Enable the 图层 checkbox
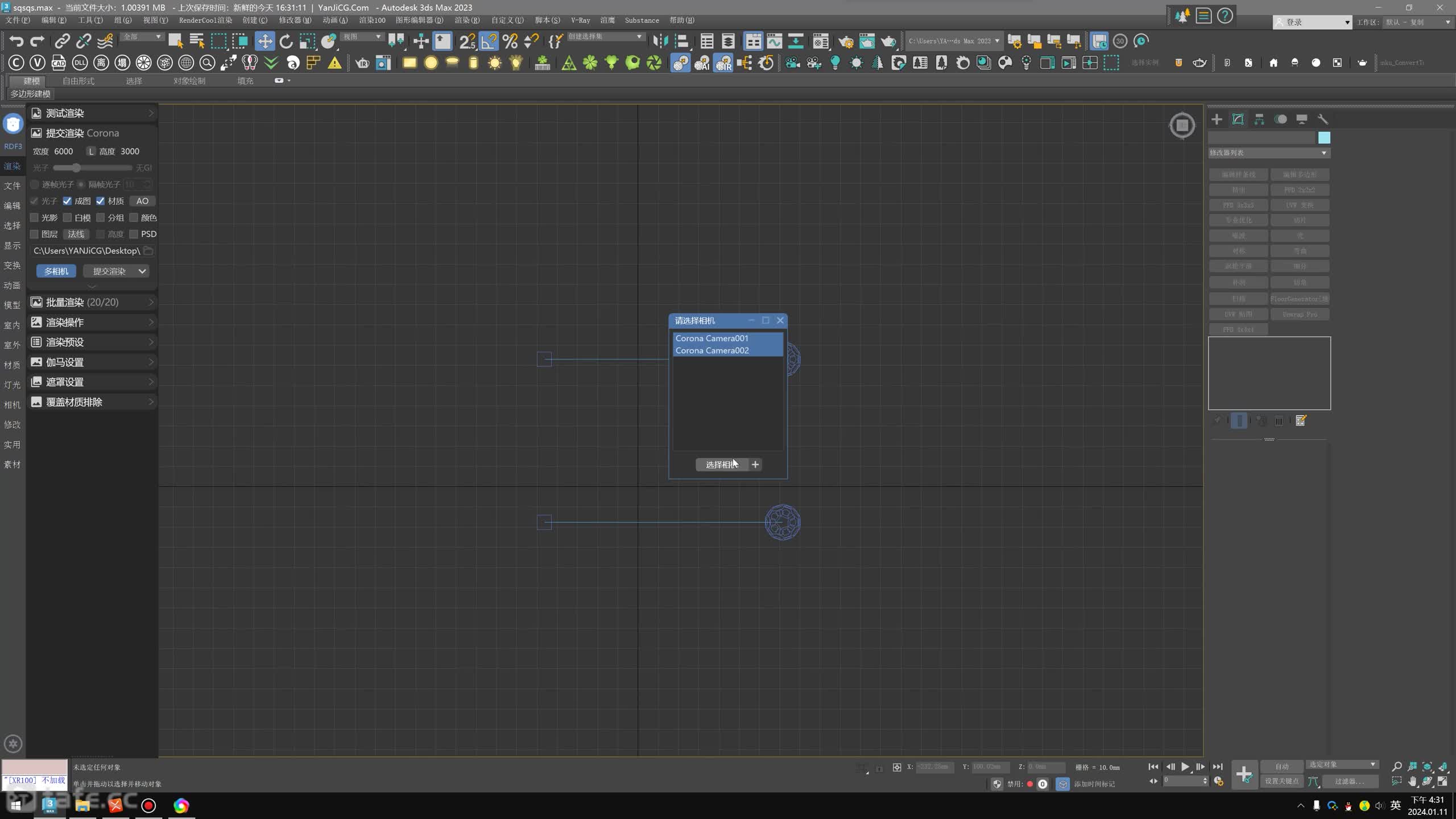The height and width of the screenshot is (819, 1456). [34, 234]
